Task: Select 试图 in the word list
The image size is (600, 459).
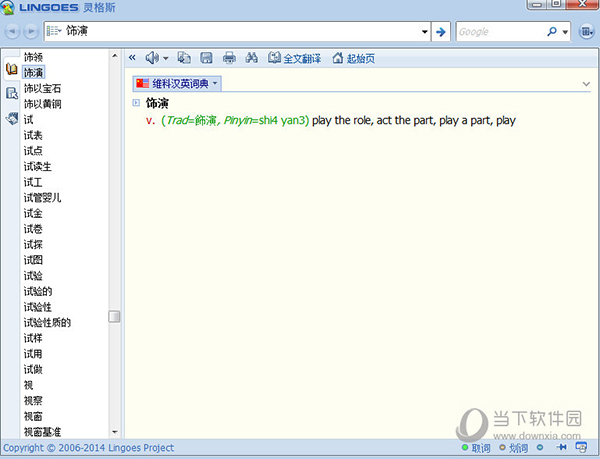Action: [33, 260]
